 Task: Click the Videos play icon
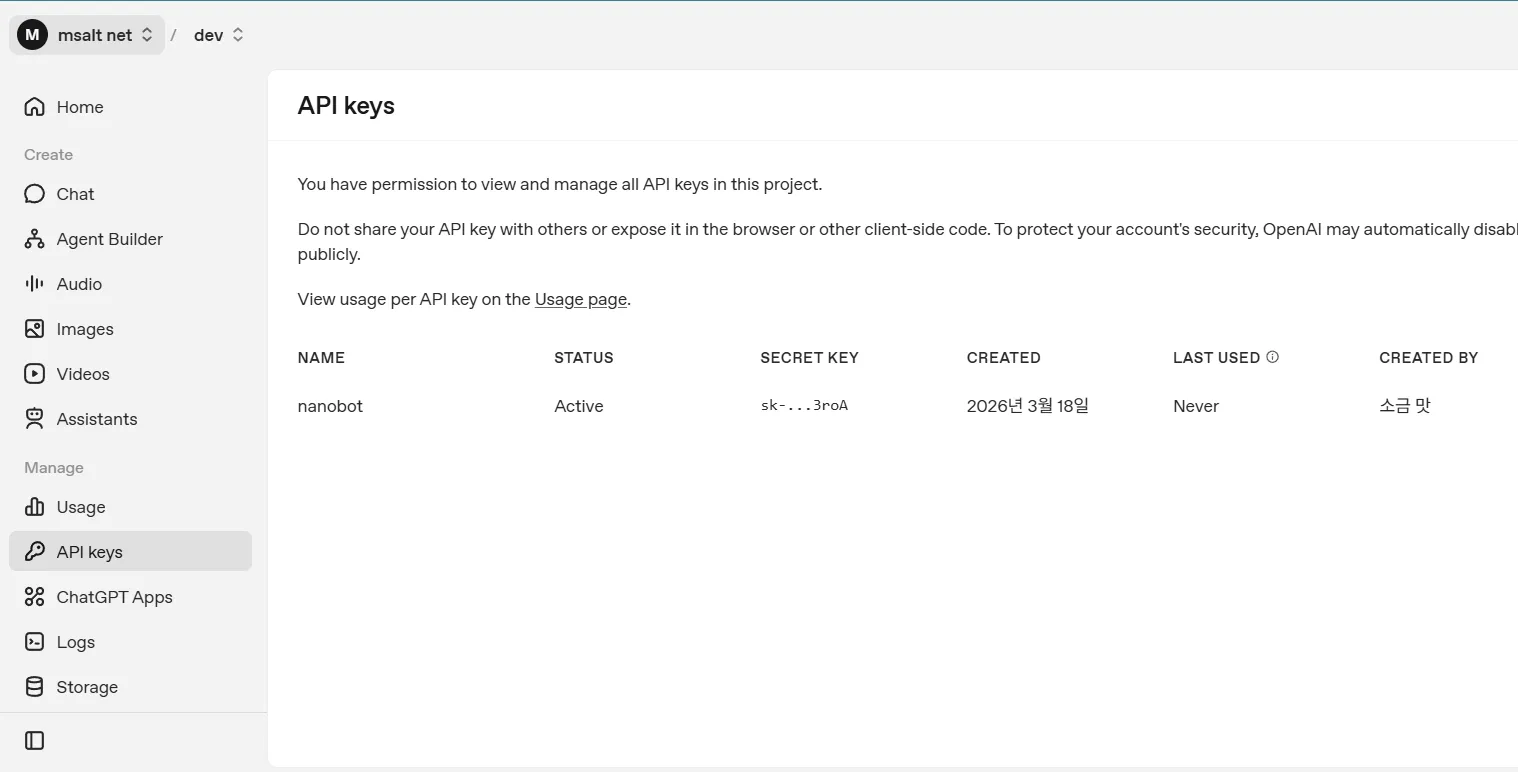click(x=35, y=374)
